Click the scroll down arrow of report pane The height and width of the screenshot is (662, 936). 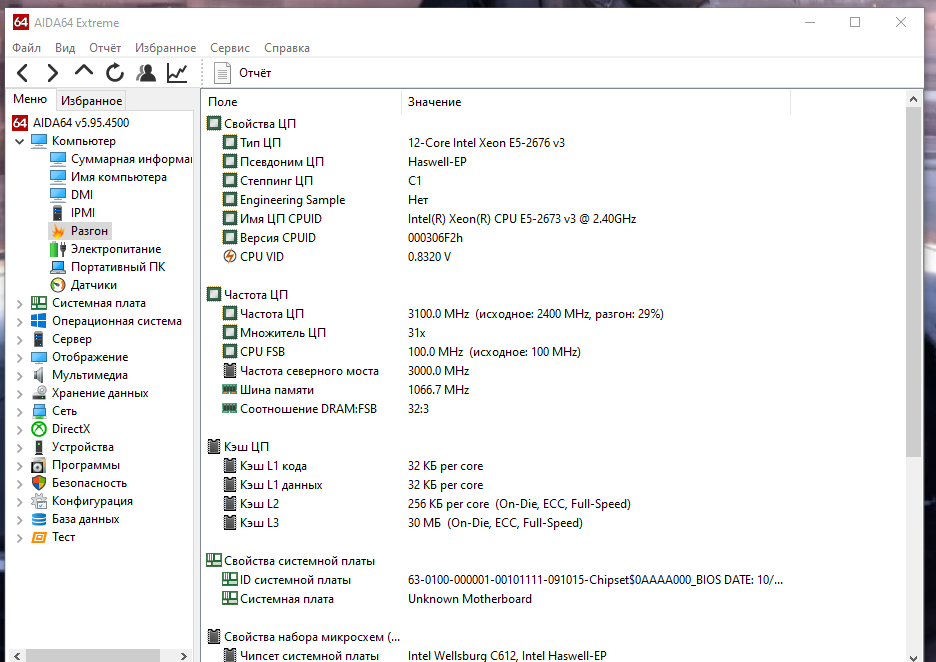click(913, 656)
